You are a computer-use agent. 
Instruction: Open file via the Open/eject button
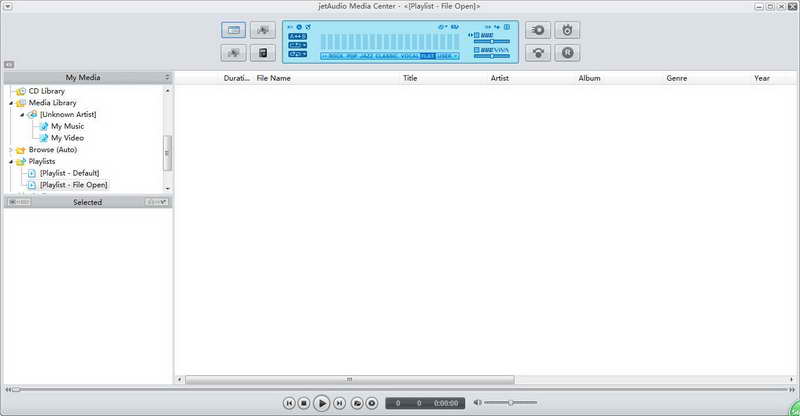coord(357,403)
